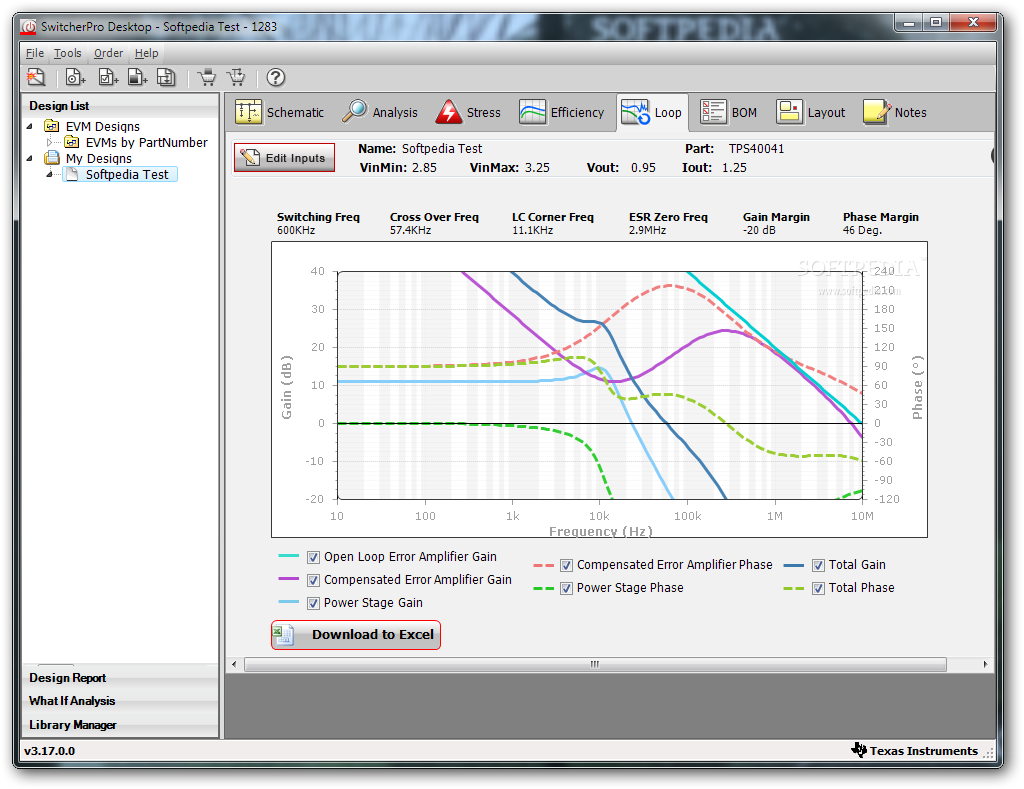Open the Tools menu
The image size is (1024, 789).
67,53
